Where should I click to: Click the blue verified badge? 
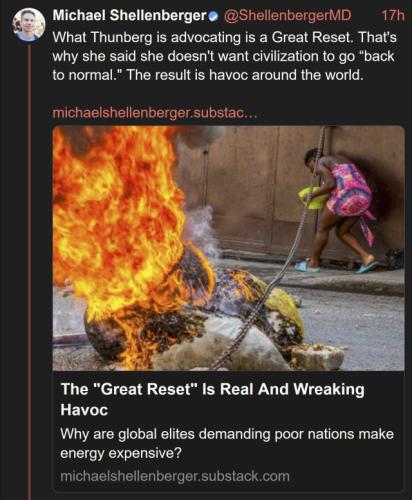(213, 16)
